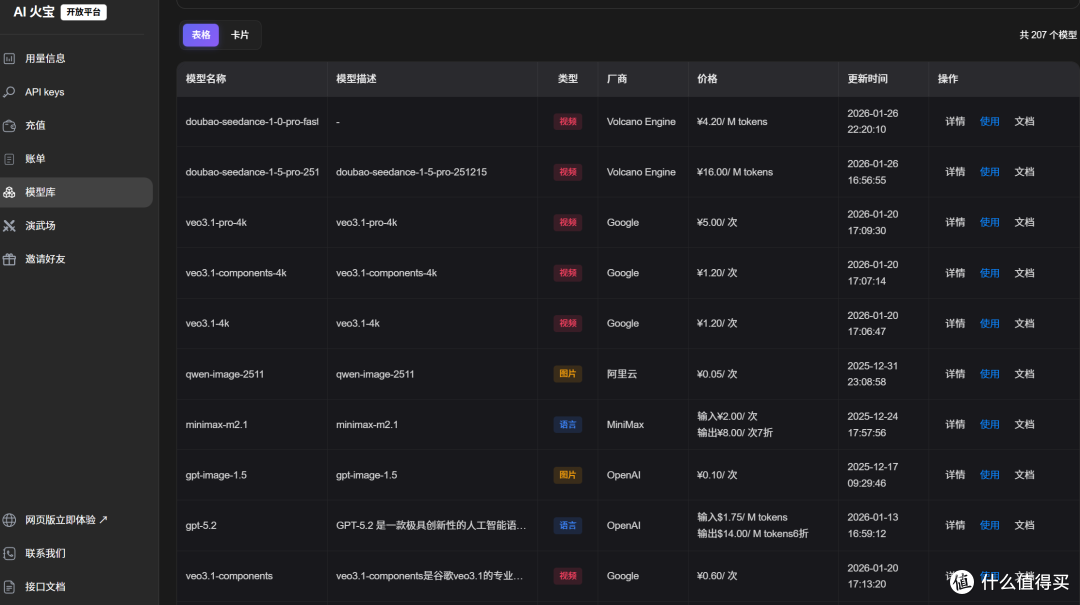This screenshot has width=1080, height=605.
Task: Open the 邀请好友 gift icon
Action: pyautogui.click(x=9, y=259)
